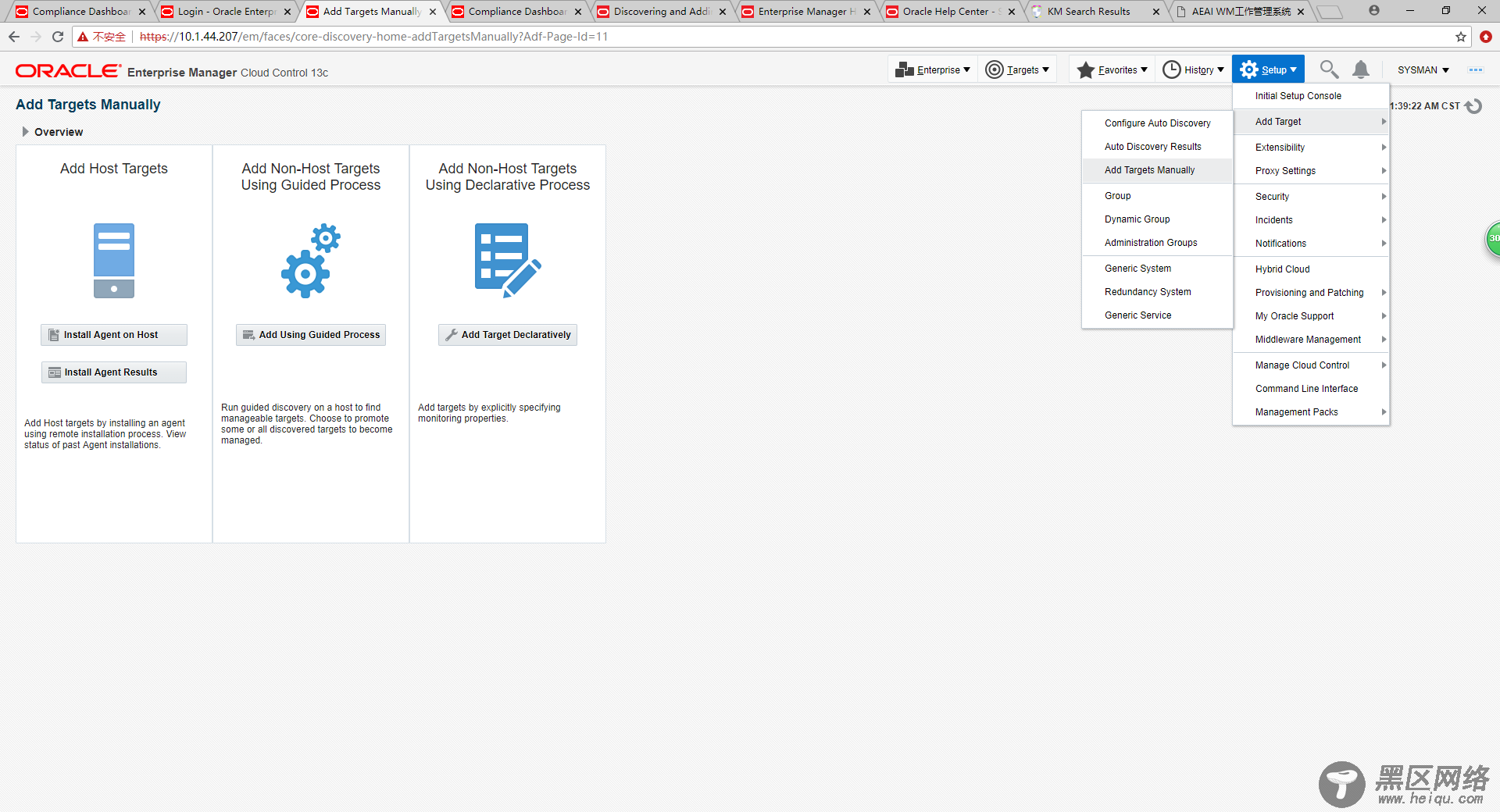This screenshot has width=1500, height=812.
Task: Expand the Incidents submenu
Action: click(x=1311, y=220)
